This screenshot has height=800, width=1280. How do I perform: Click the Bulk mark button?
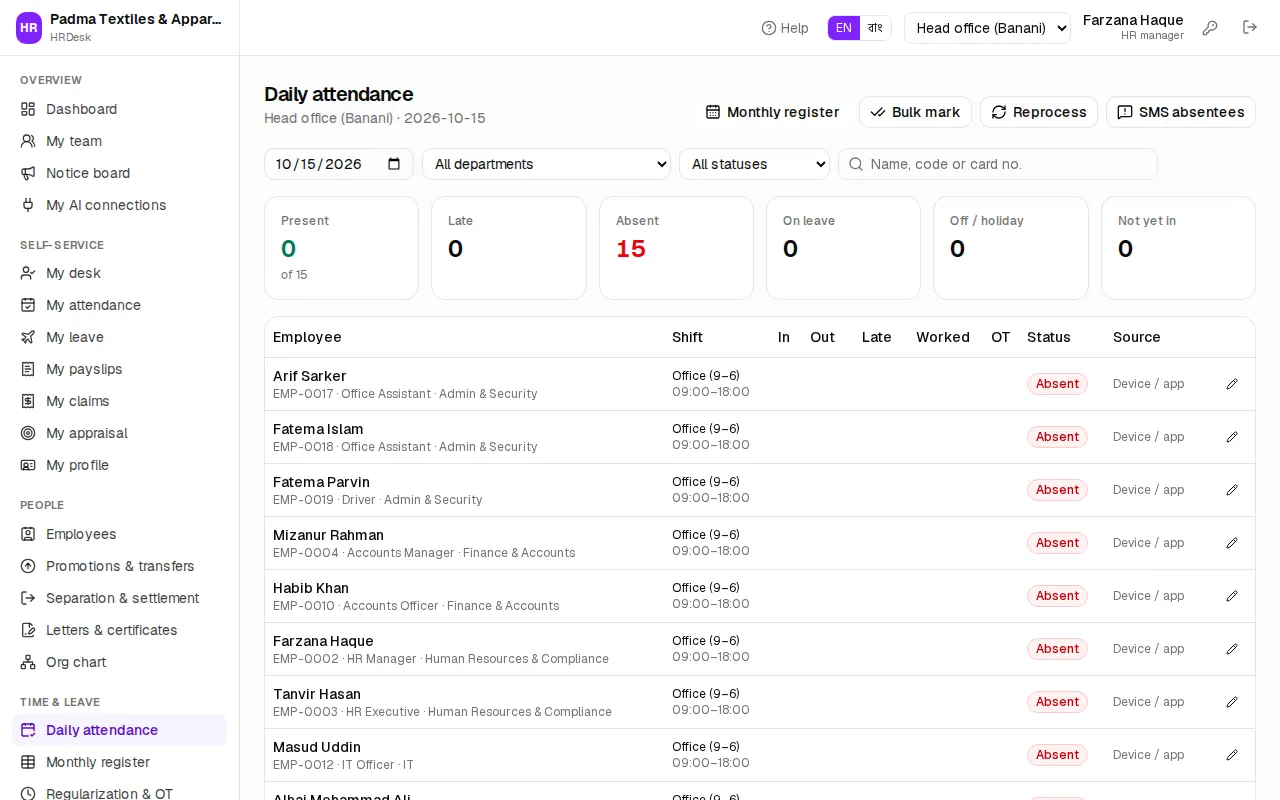click(915, 112)
